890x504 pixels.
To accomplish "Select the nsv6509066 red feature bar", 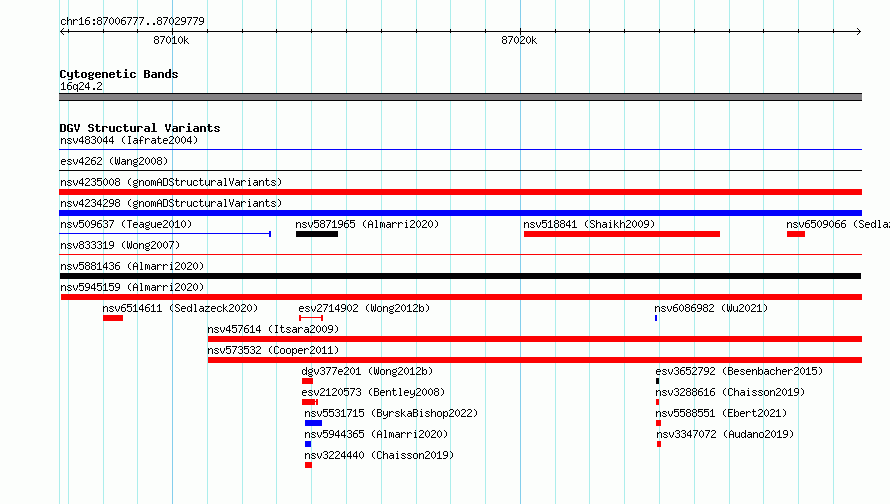I will pos(796,234).
